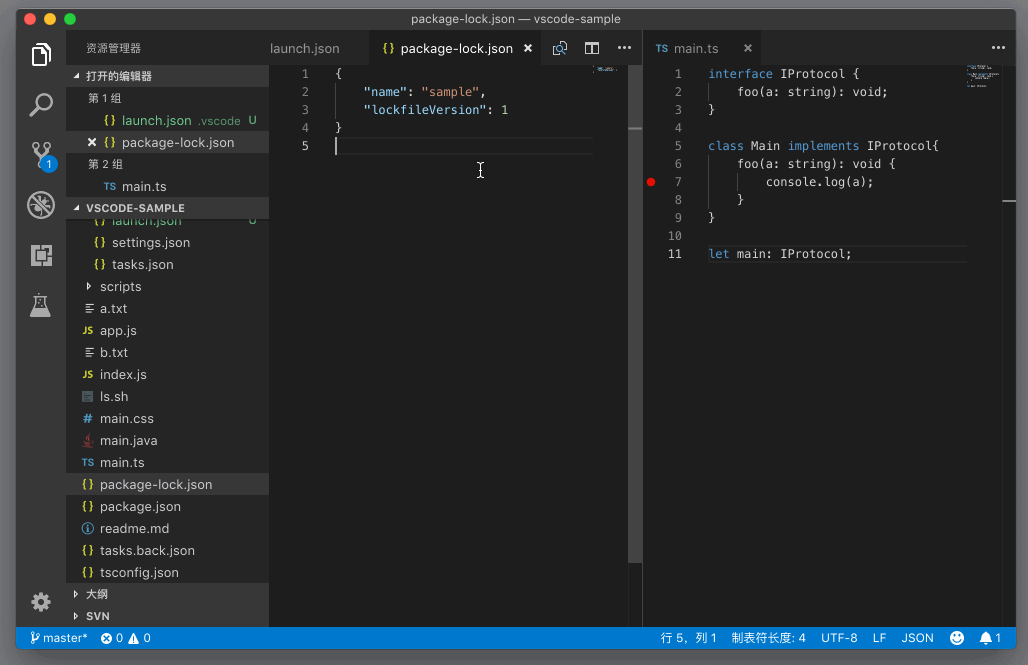Click the notification bell in status bar

pos(989,638)
